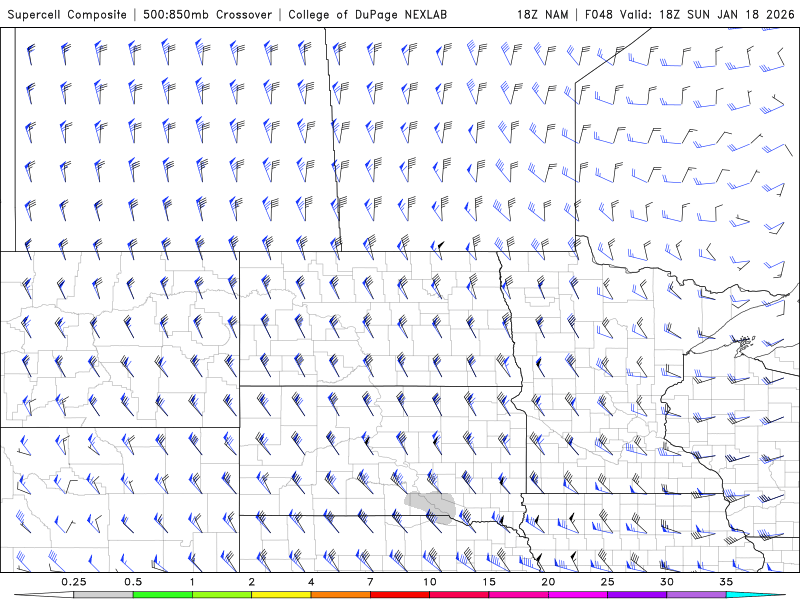Select the orange 4–7 color bar segment
800x600 pixels.
(340, 595)
